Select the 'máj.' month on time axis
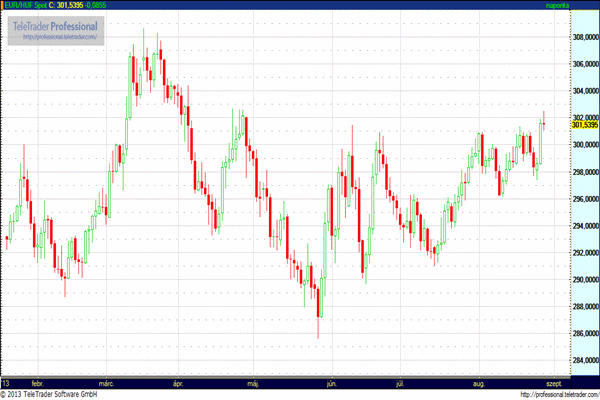Screen dimensions: 600x400 252,382
